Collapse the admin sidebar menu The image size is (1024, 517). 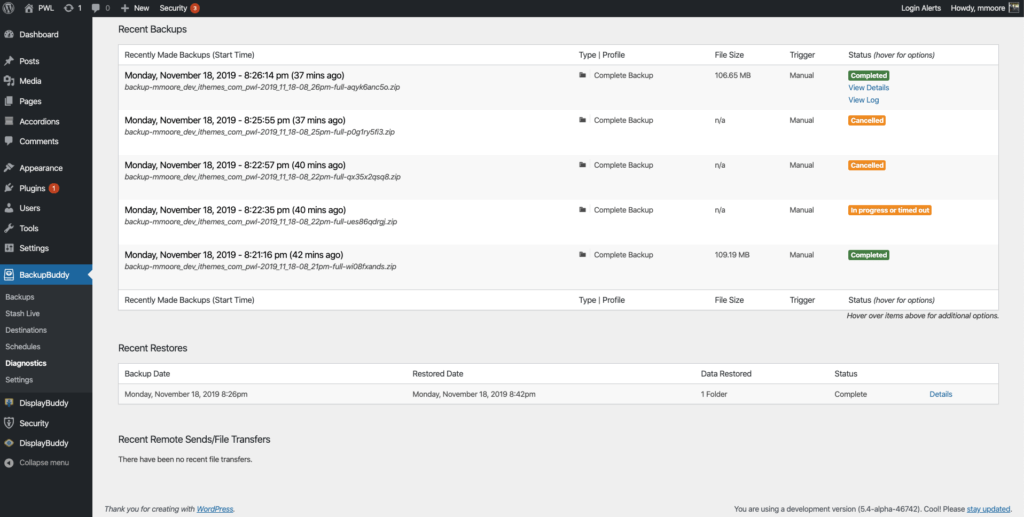pos(37,463)
